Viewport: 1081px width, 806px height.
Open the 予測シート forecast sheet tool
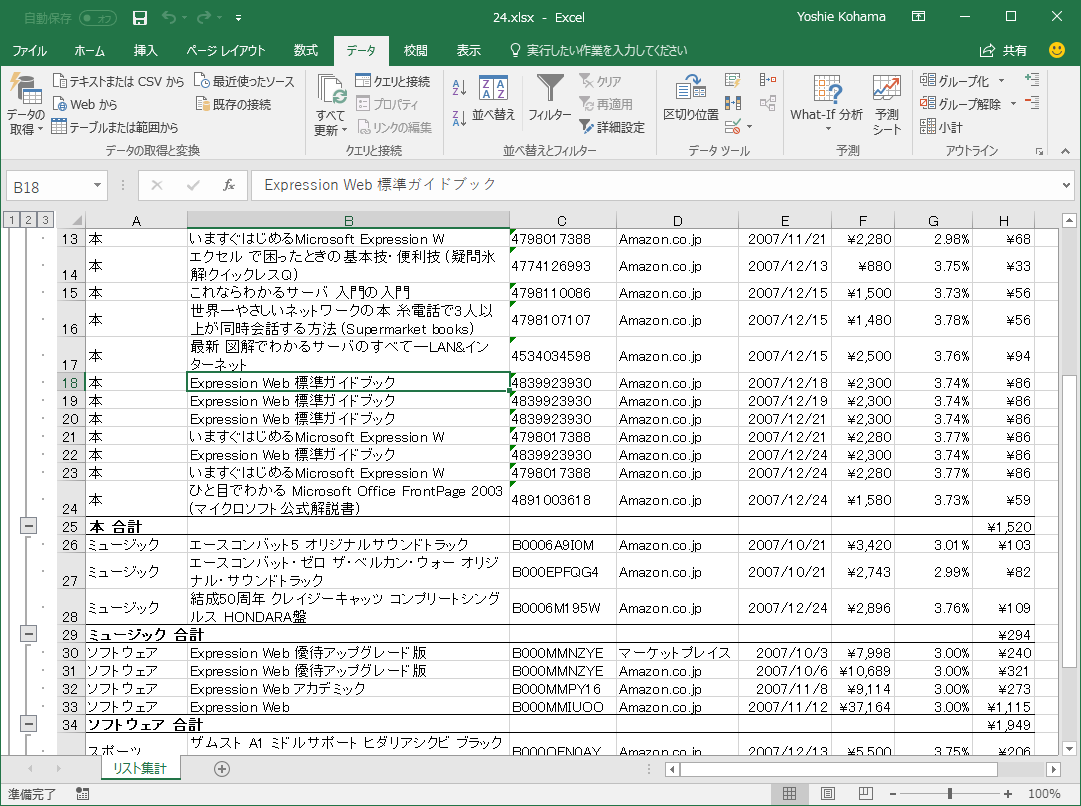click(x=886, y=102)
